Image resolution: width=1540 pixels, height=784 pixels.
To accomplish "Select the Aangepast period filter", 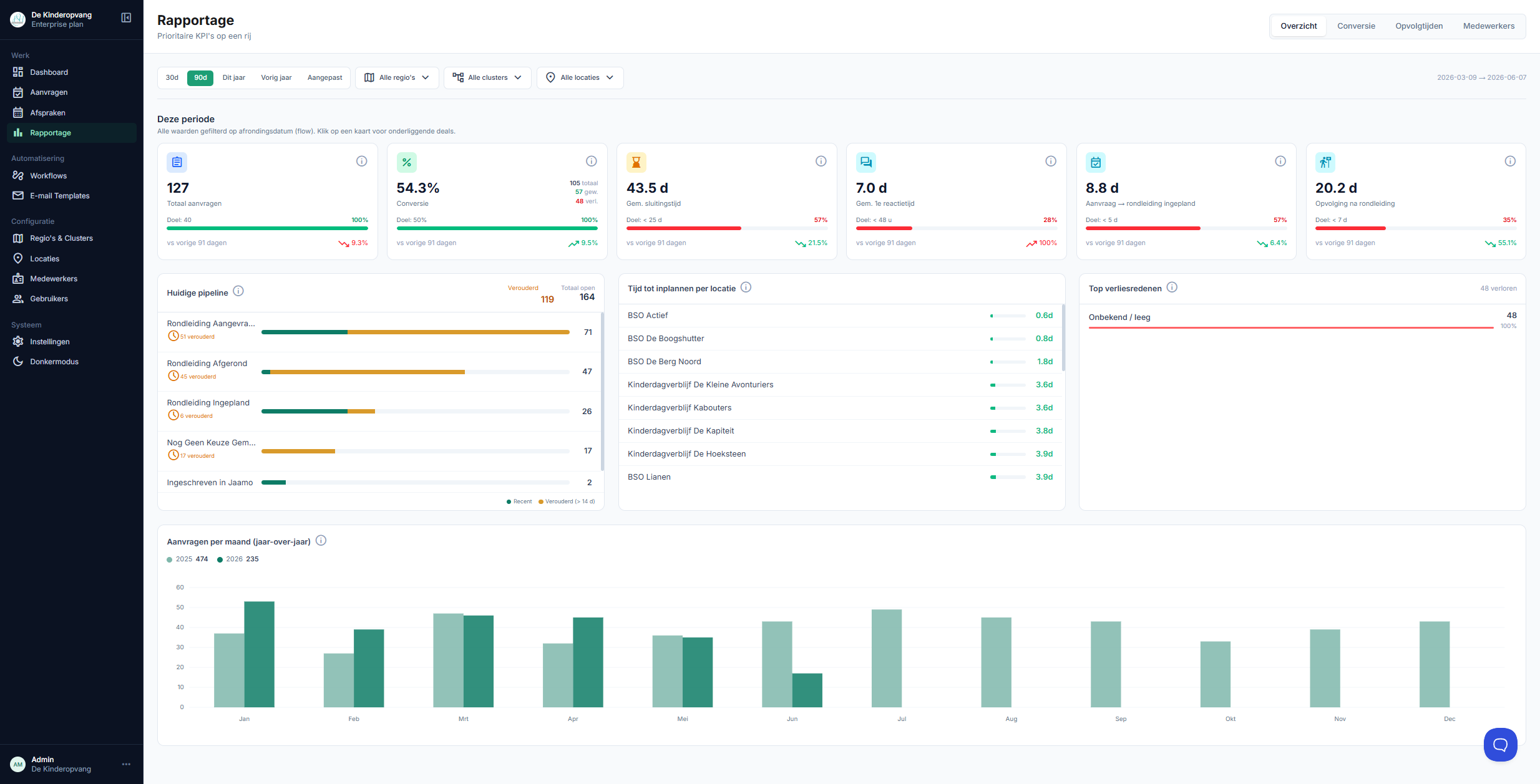I will click(325, 78).
